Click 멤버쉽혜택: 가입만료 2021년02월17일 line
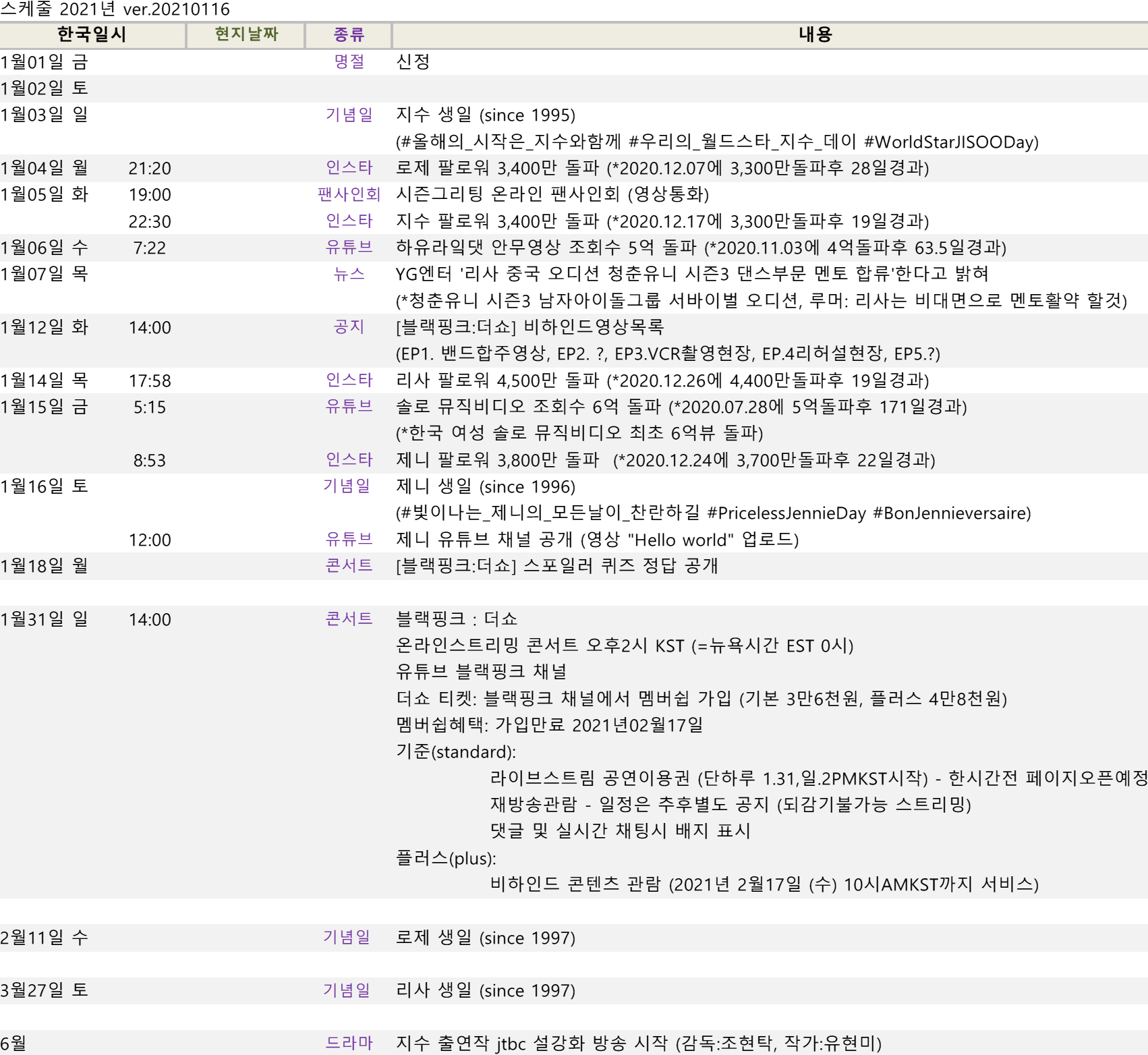This screenshot has height=1055, width=1148. coord(550,725)
